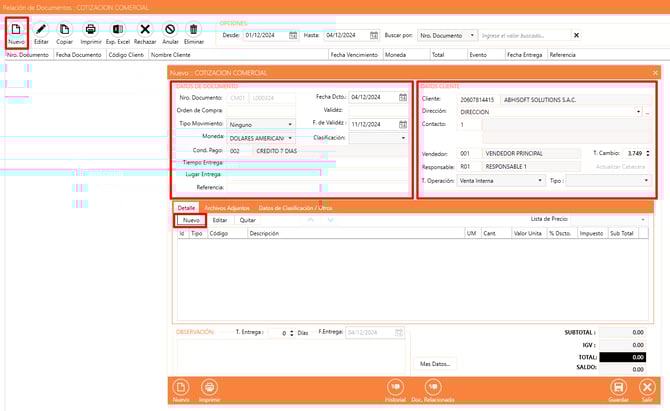
Task: Click the Fecha Documento column header
Action: pos(79,55)
